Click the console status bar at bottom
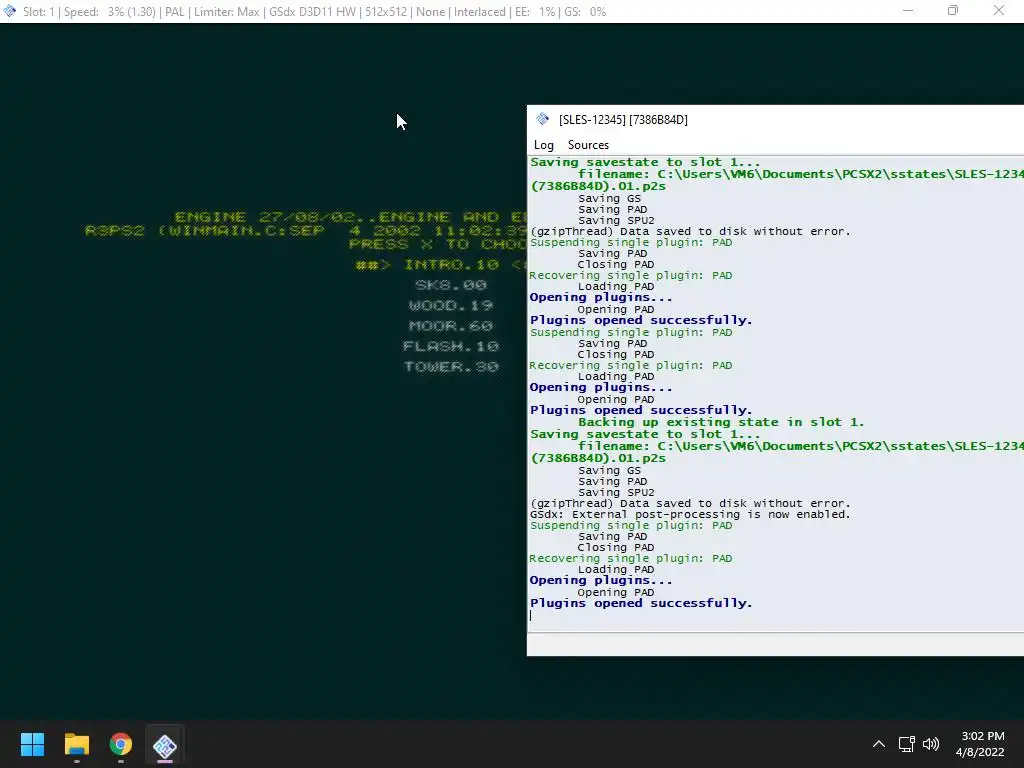1024x768 pixels. coord(775,645)
